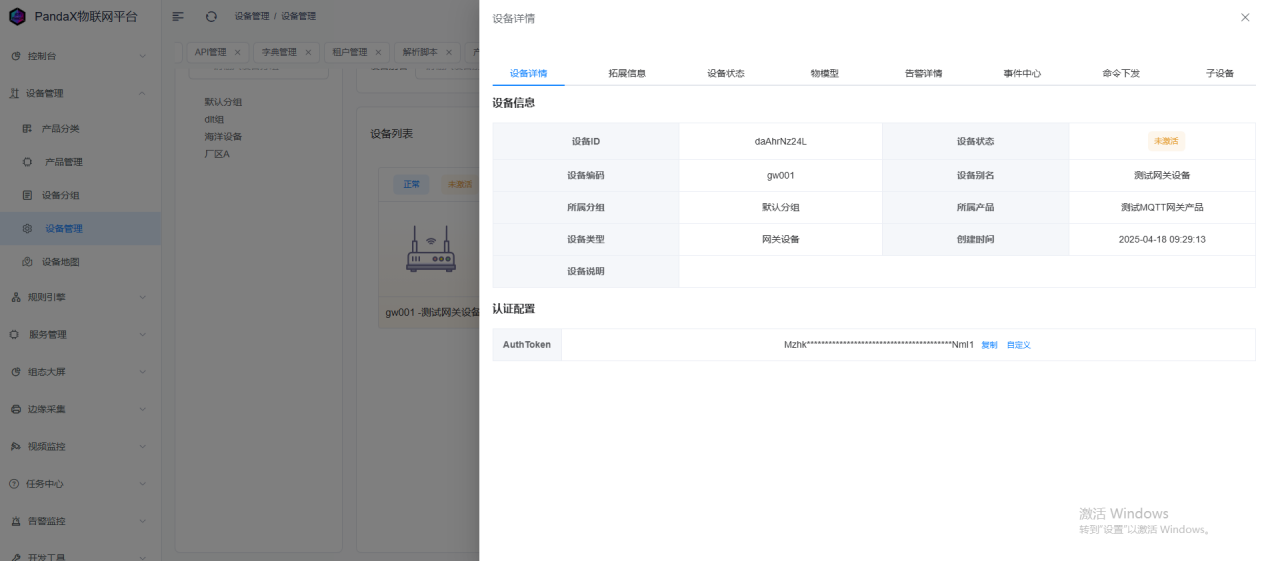Screen dimensions: 1268x561
Task: Switch to the 命令下发 tab
Action: coord(1121,73)
